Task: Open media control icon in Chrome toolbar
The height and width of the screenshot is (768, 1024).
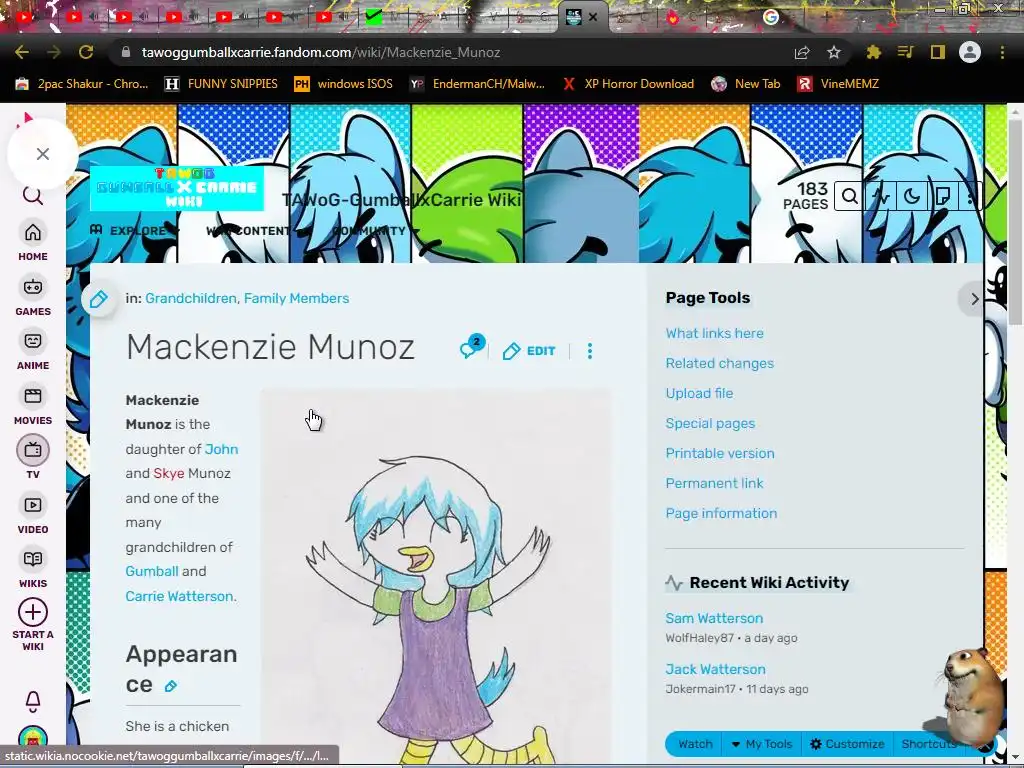Action: (x=905, y=52)
